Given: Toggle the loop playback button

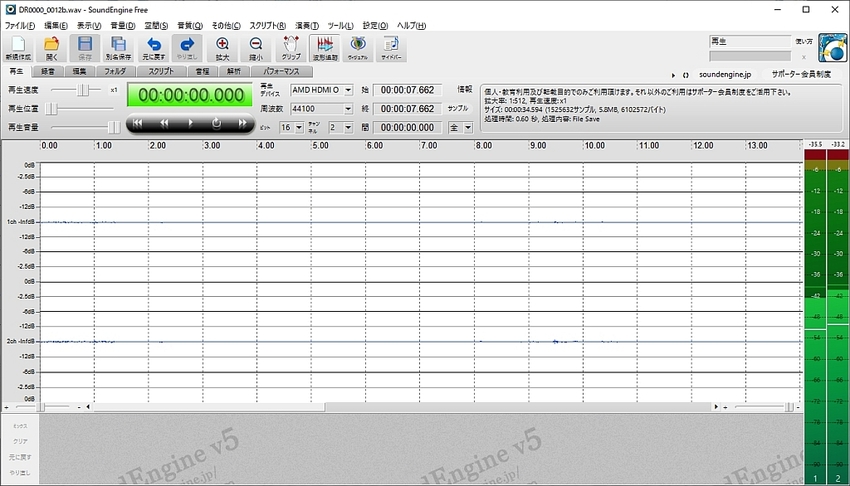Looking at the screenshot, I should 216,124.
